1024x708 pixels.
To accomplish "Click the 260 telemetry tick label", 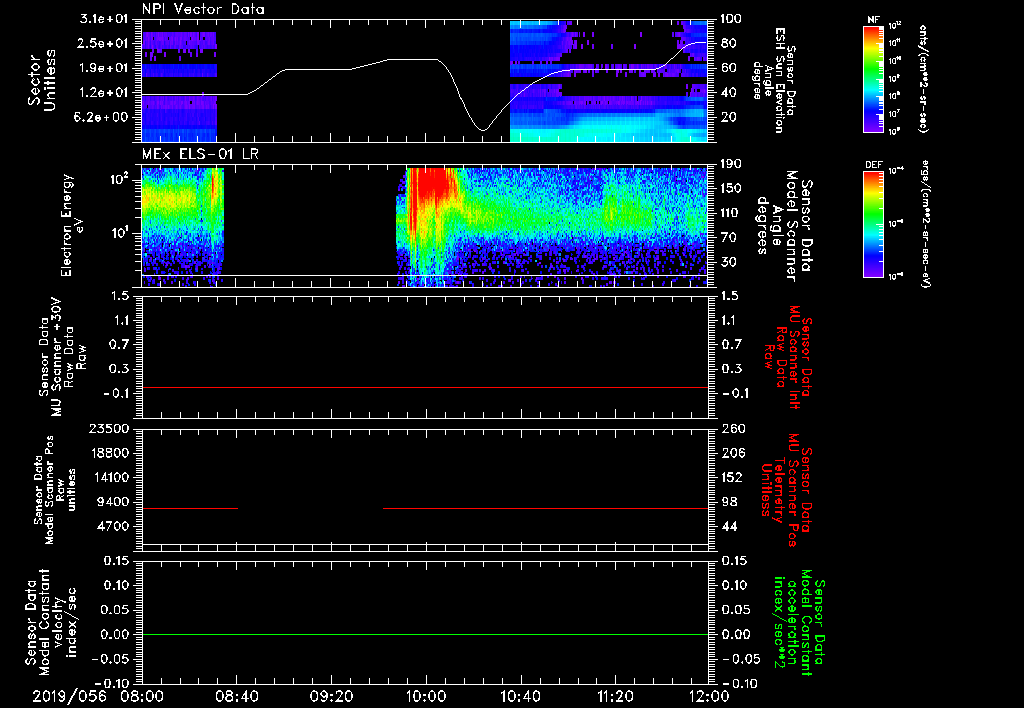I will [733, 429].
